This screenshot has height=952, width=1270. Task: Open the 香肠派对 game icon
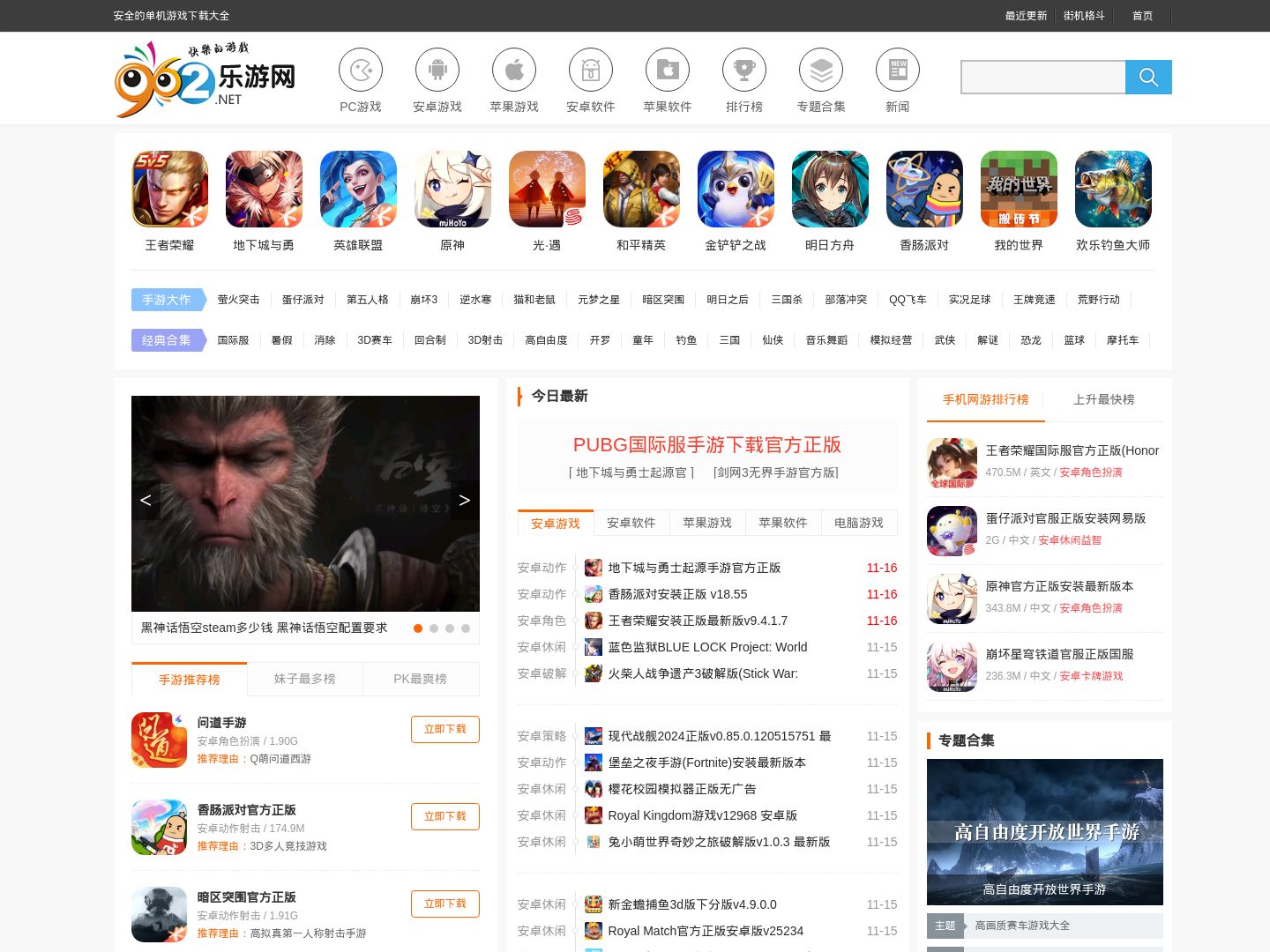[x=924, y=190]
